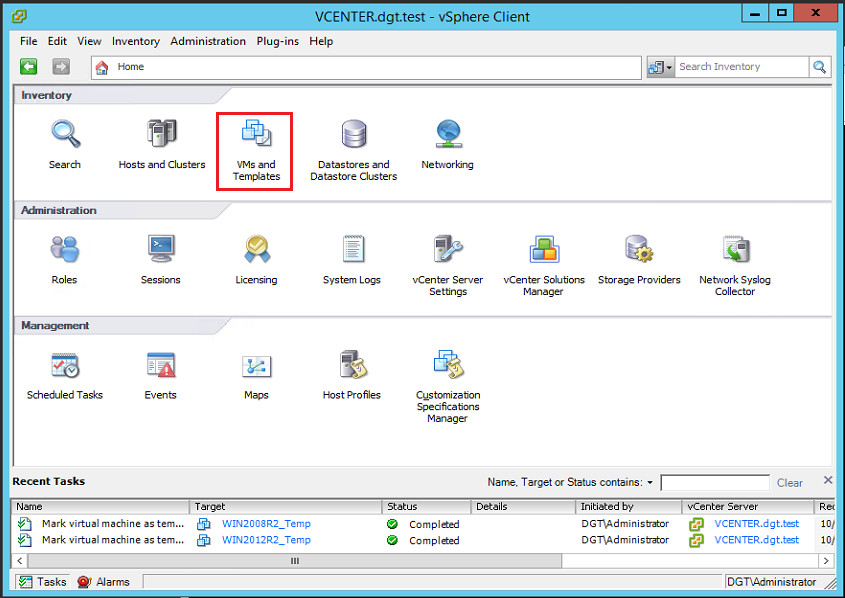Image resolution: width=845 pixels, height=598 pixels.
Task: Focus the Search Inventory field
Action: (742, 67)
